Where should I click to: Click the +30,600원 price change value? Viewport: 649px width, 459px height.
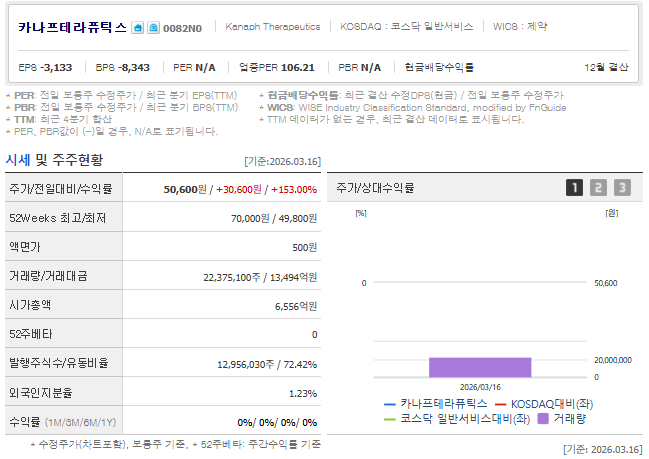click(238, 190)
